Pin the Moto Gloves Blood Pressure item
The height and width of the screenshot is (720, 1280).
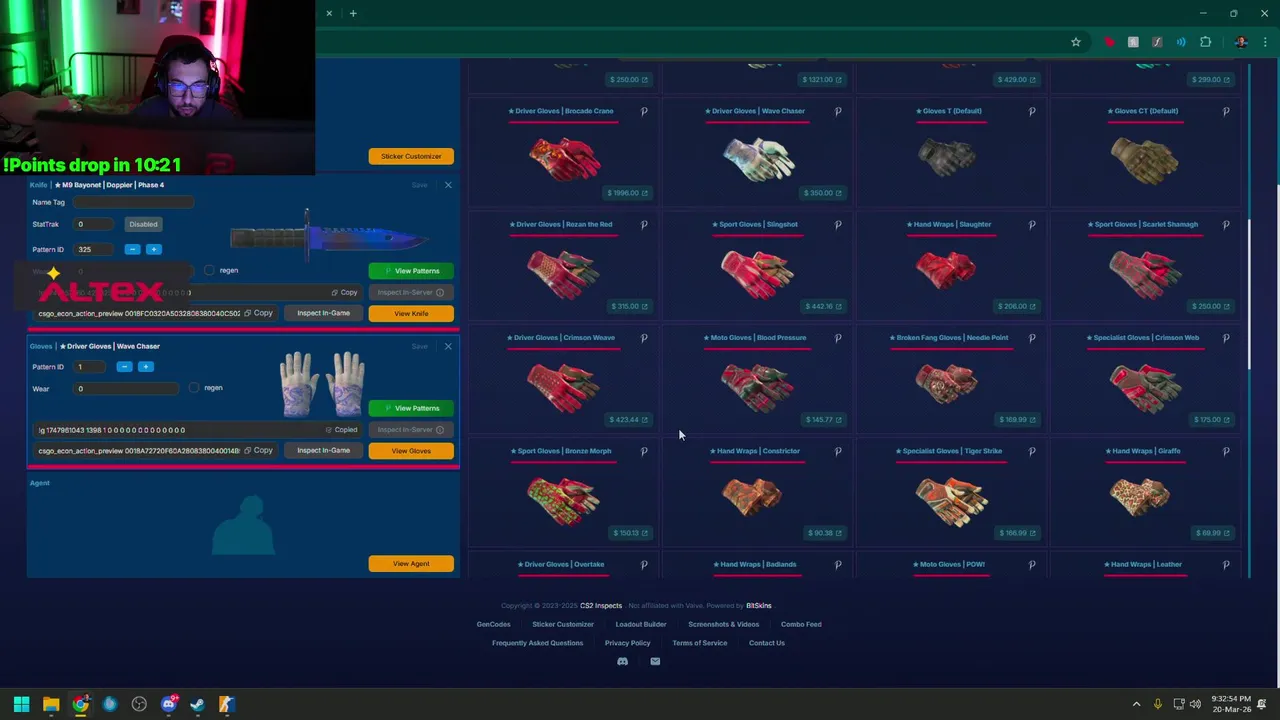(x=838, y=337)
